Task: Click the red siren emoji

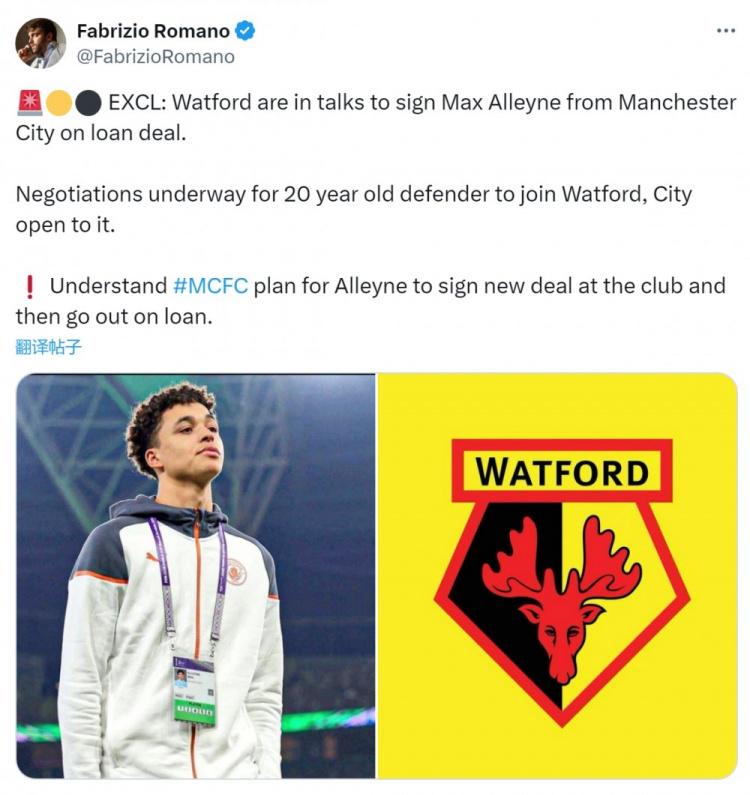Action: [x=30, y=103]
